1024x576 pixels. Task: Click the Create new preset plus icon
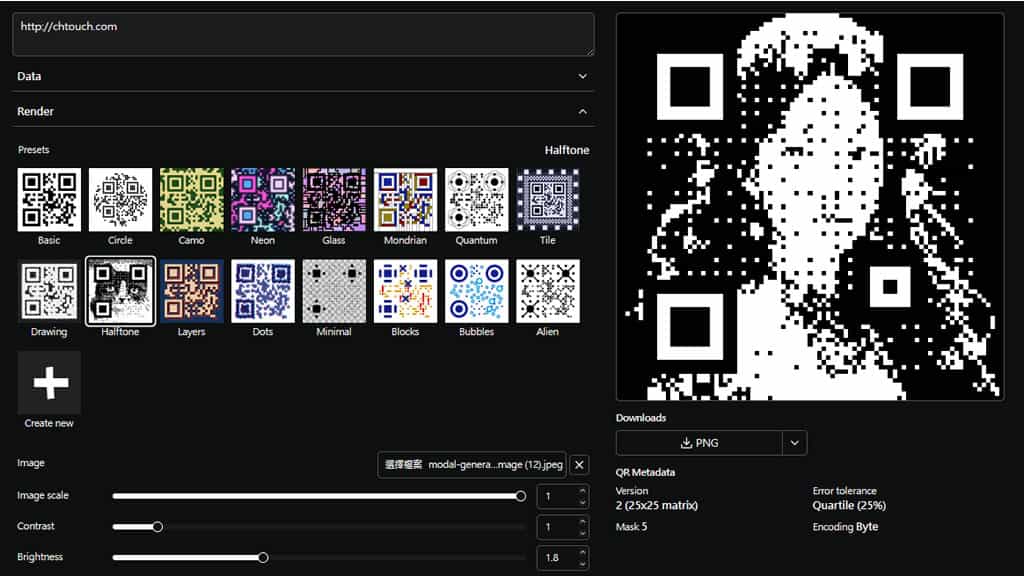(50, 383)
